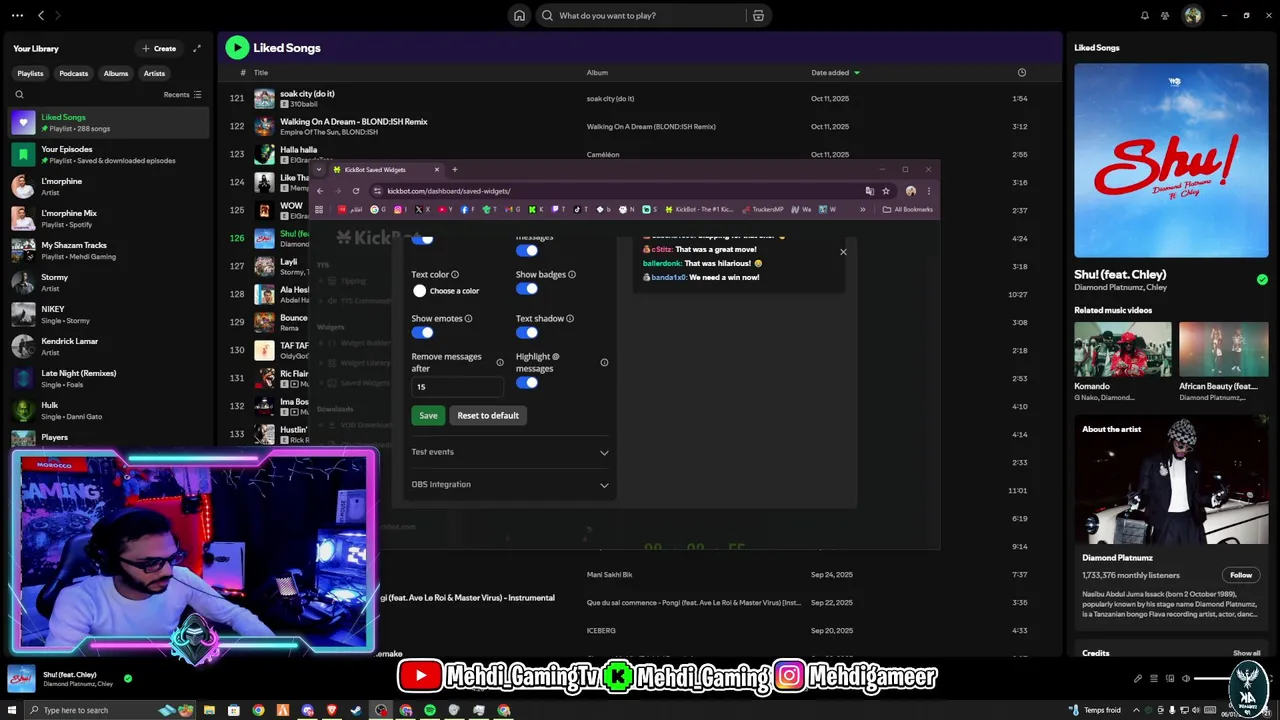Image resolution: width=1280 pixels, height=720 pixels.
Task: Toggle the Show emotes switch
Action: (423, 332)
